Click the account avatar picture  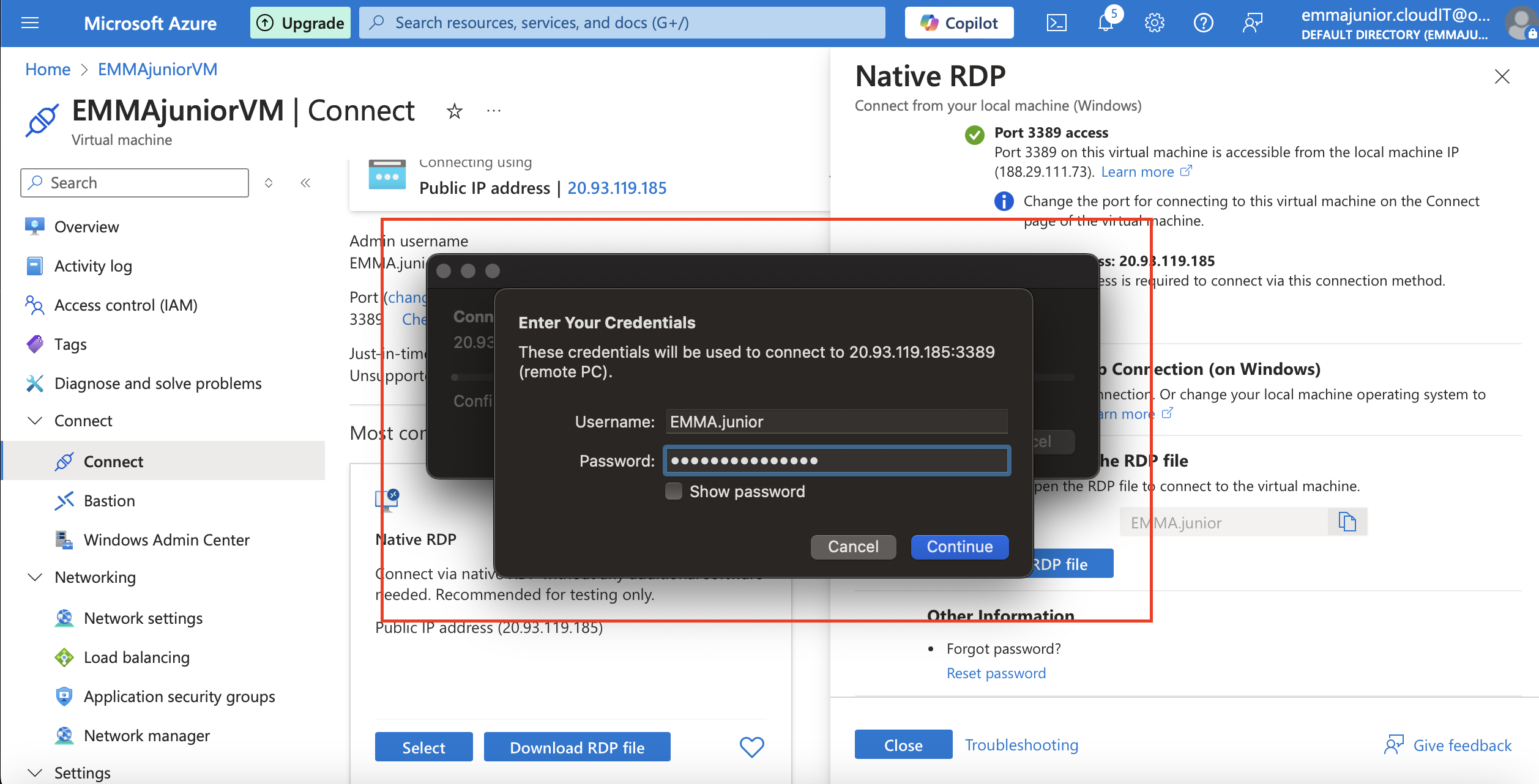point(1521,23)
